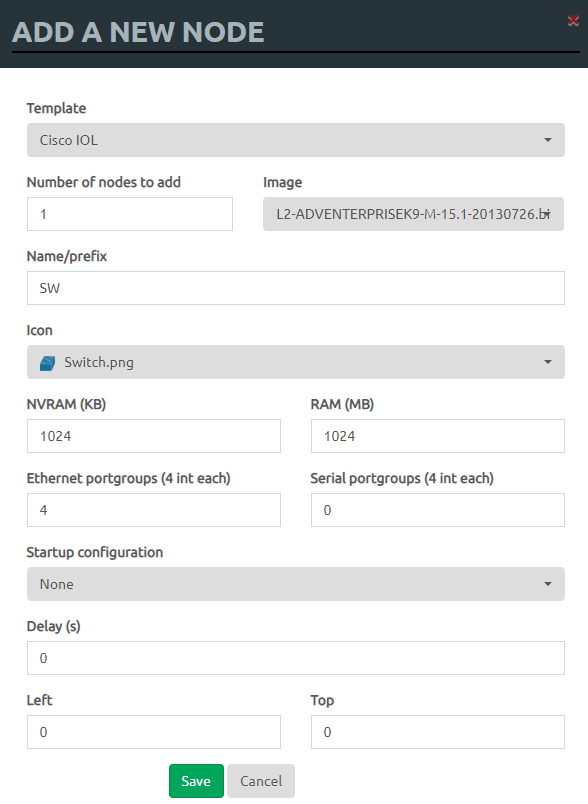Open the Template dropdown showing Cisco IOL
The image size is (588, 804).
[x=296, y=140]
